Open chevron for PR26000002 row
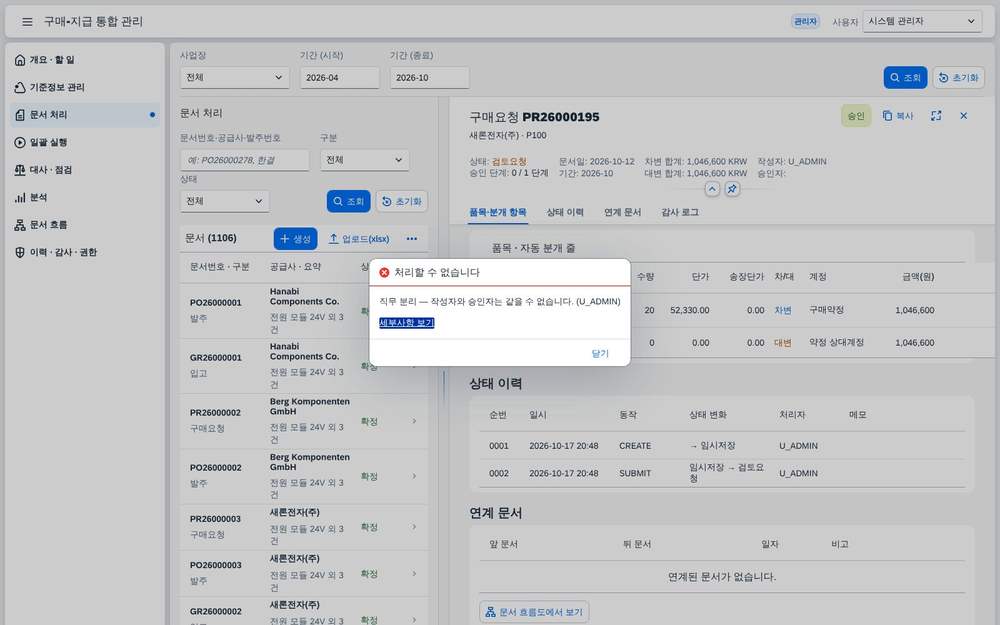This screenshot has height=625, width=1000. [415, 421]
